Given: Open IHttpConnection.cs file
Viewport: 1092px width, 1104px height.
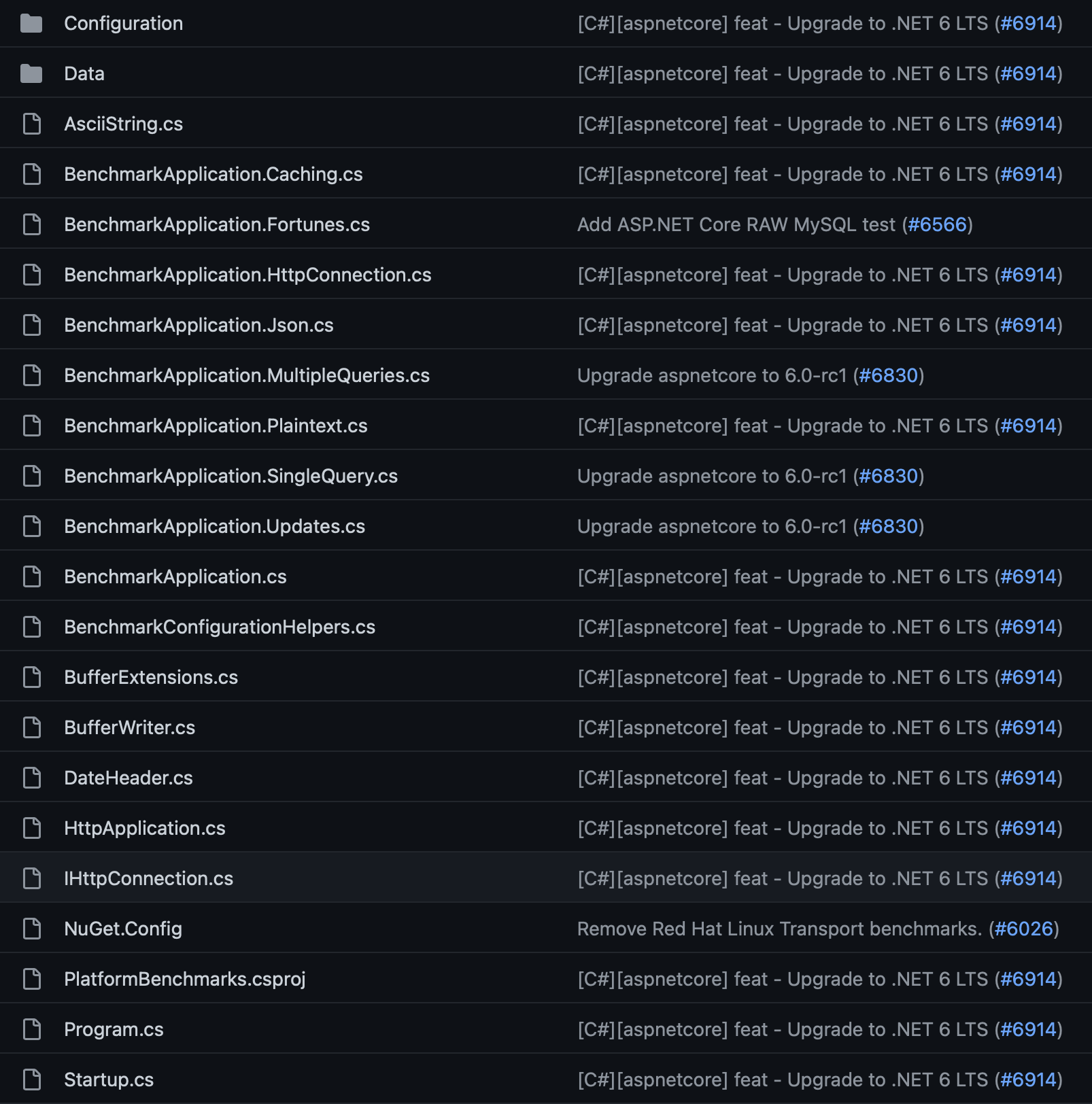Looking at the screenshot, I should [149, 879].
